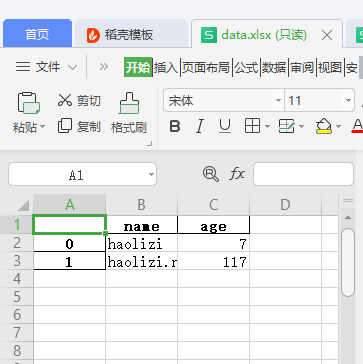Open the 插入 ribbon tab

pyautogui.click(x=166, y=67)
